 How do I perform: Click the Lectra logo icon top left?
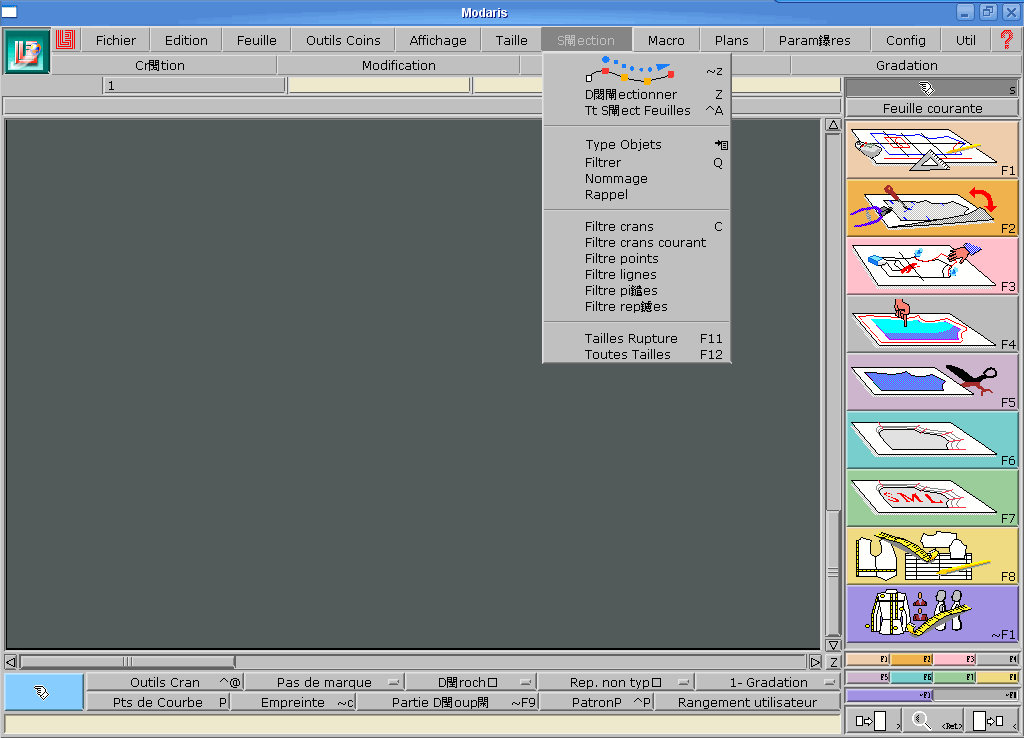tap(27, 51)
